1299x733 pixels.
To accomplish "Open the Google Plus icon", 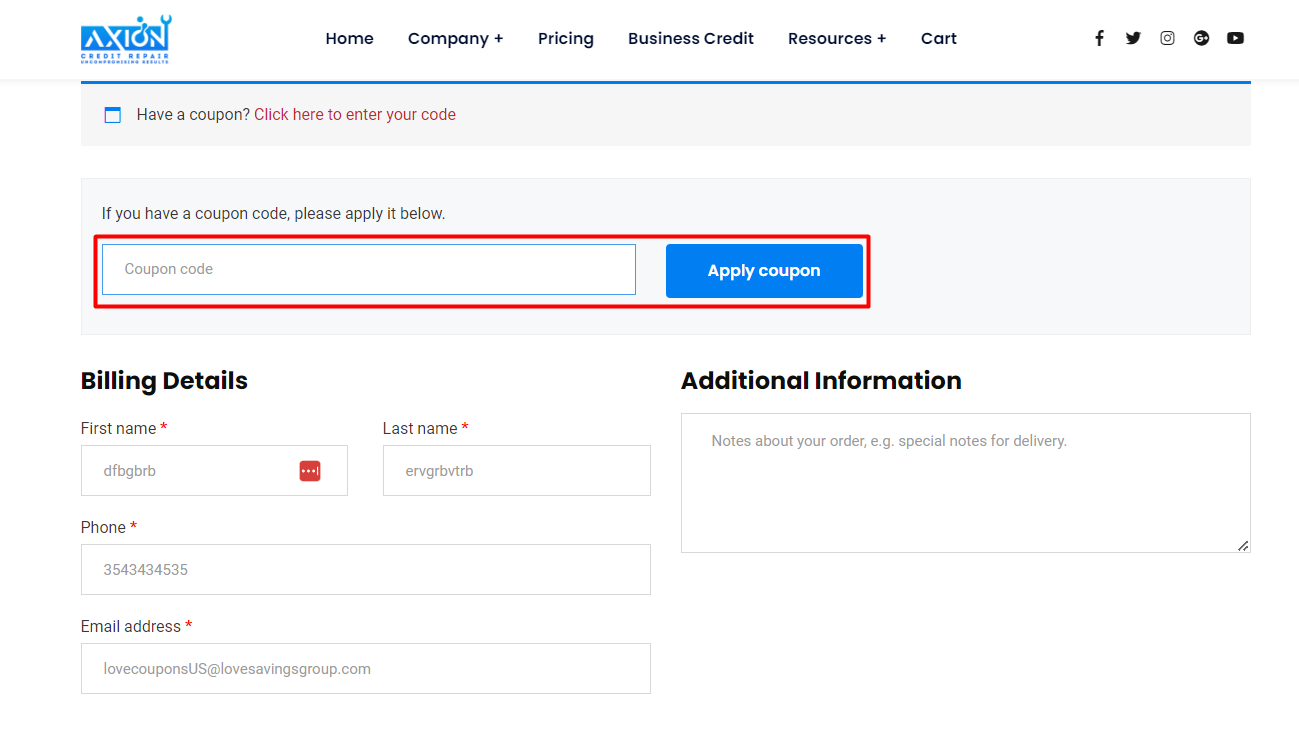I will click(1201, 38).
